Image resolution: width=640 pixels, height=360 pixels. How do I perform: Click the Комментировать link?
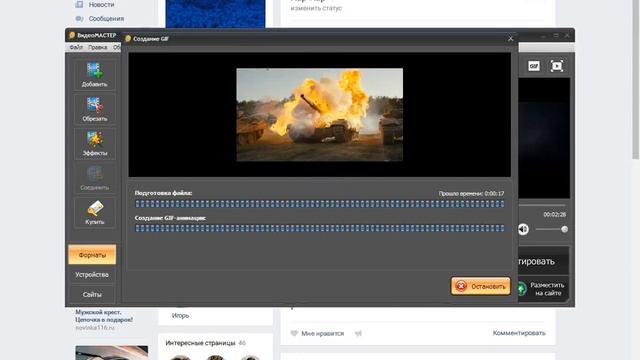coord(519,333)
